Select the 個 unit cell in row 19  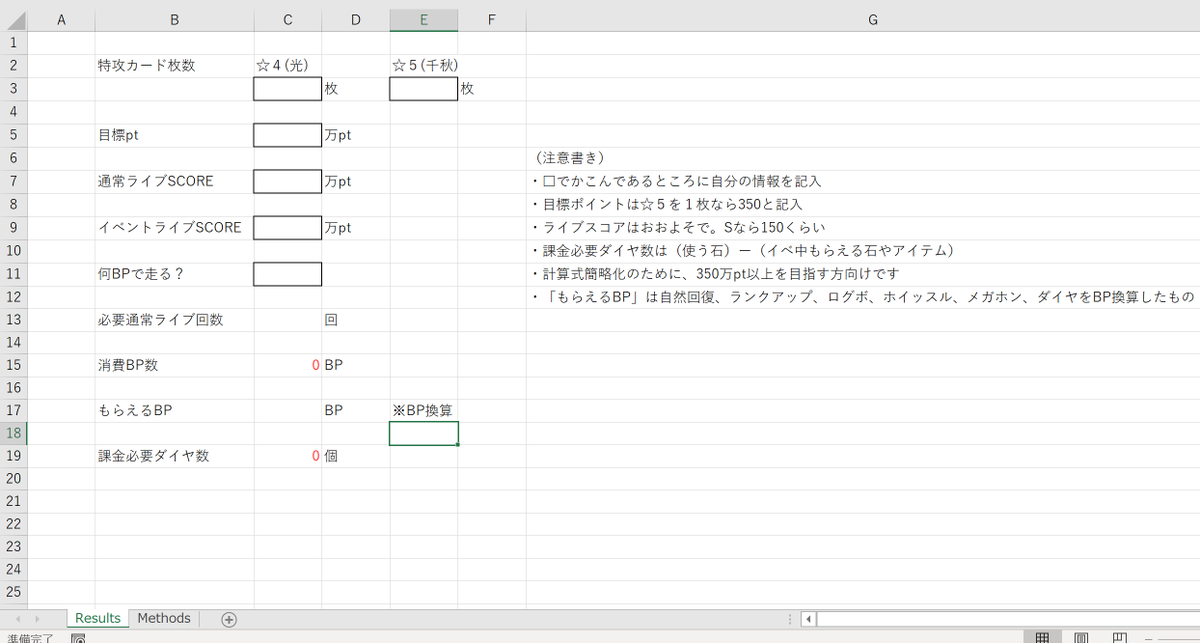tap(356, 456)
